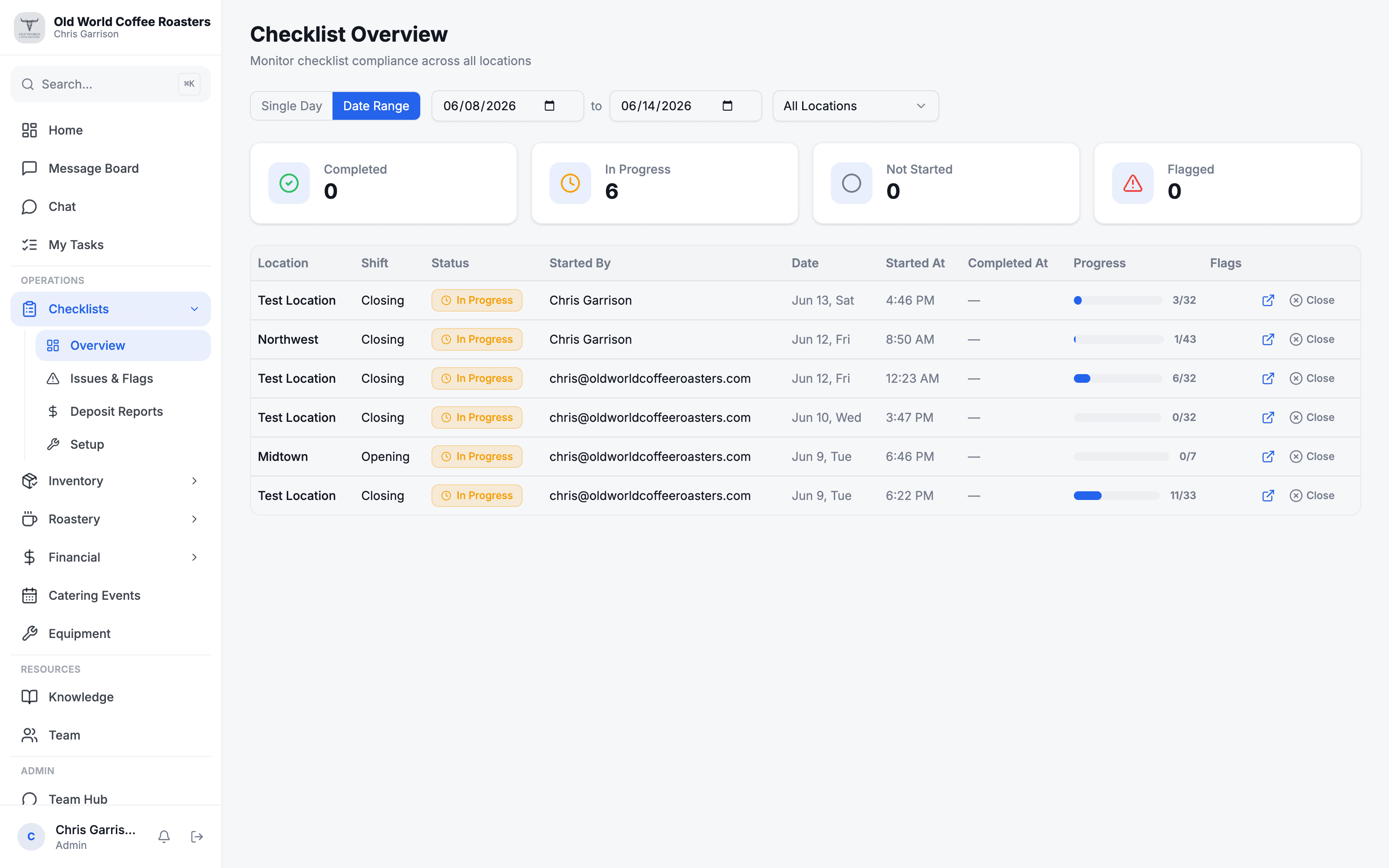
Task: Open the All Locations dropdown
Action: point(855,105)
